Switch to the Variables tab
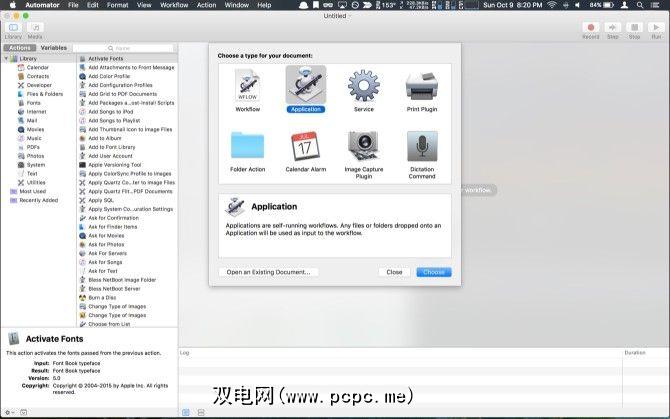The height and width of the screenshot is (419, 670). 53,48
